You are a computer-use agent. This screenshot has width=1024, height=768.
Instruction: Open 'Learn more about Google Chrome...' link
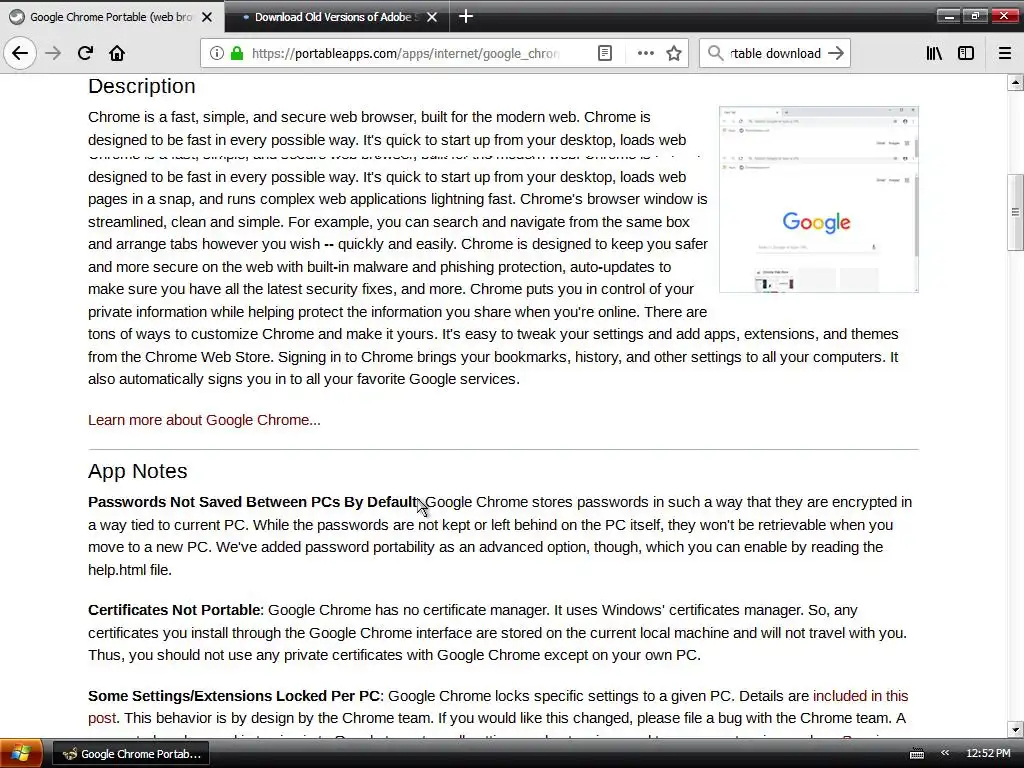[204, 420]
